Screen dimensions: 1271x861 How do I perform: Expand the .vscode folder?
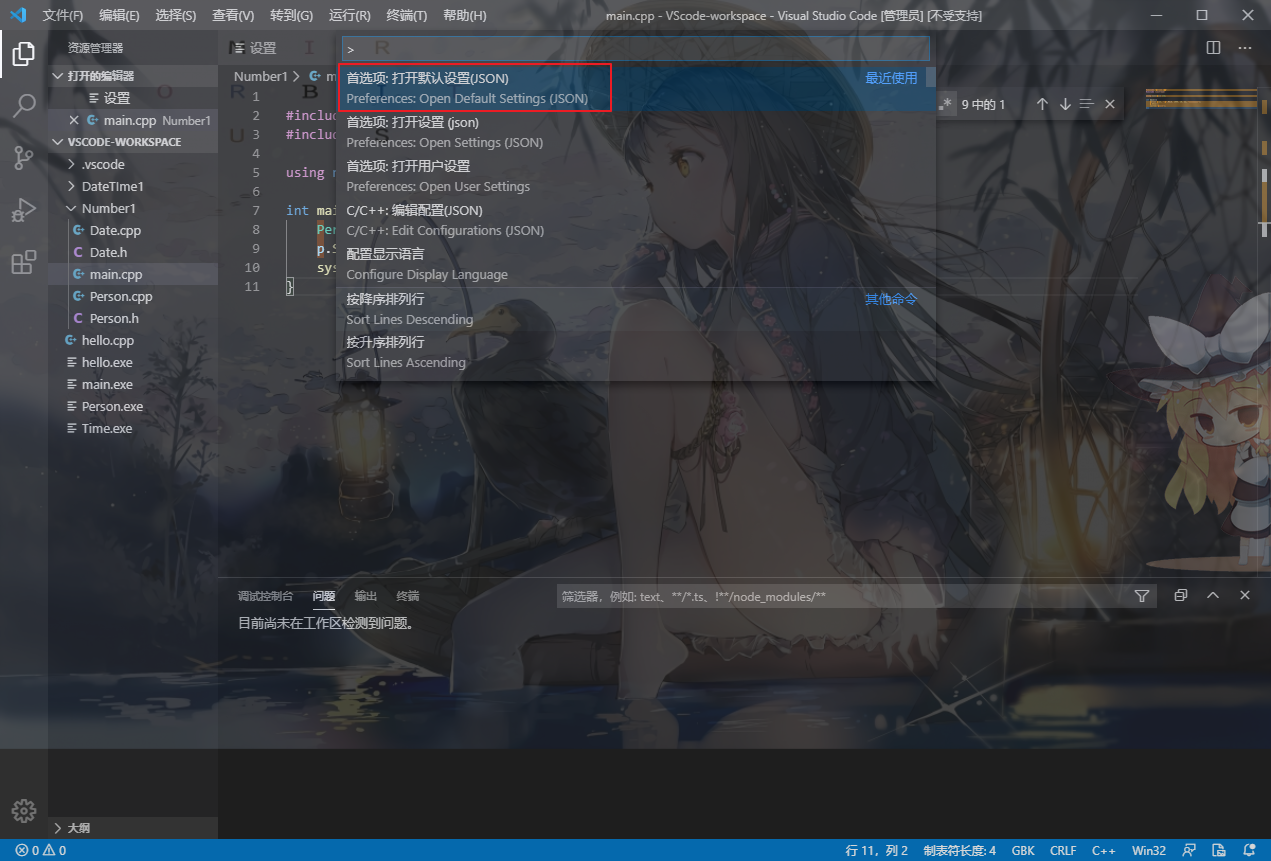coord(133,164)
